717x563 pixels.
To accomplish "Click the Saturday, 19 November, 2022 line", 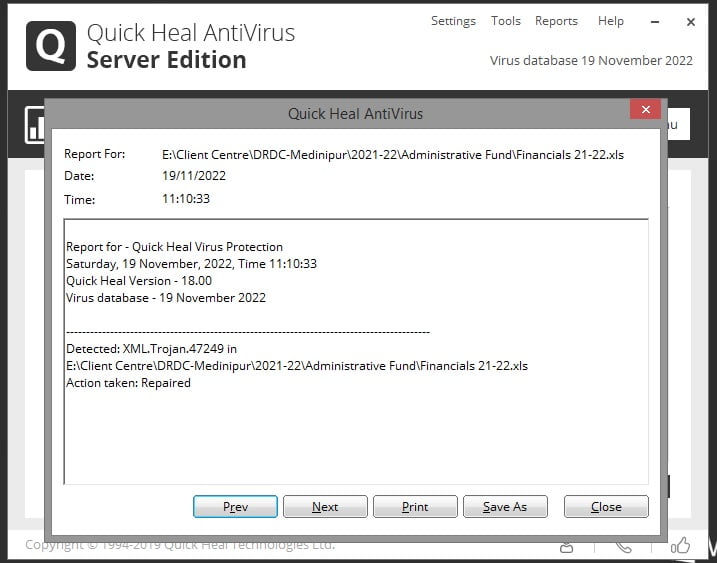I will click(191, 264).
